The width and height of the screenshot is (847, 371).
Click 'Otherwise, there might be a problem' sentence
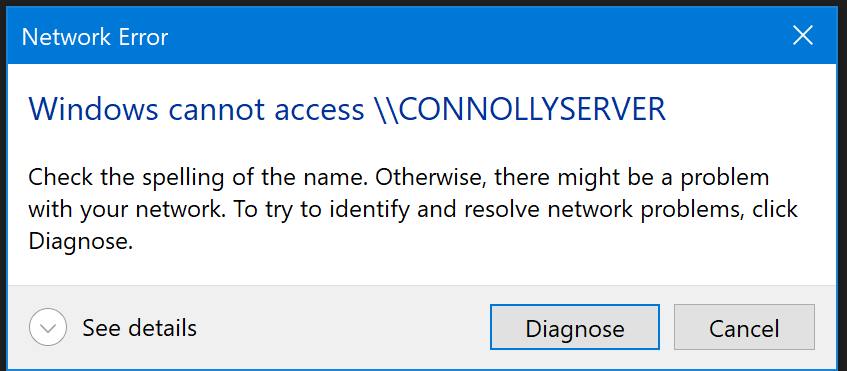(x=572, y=177)
